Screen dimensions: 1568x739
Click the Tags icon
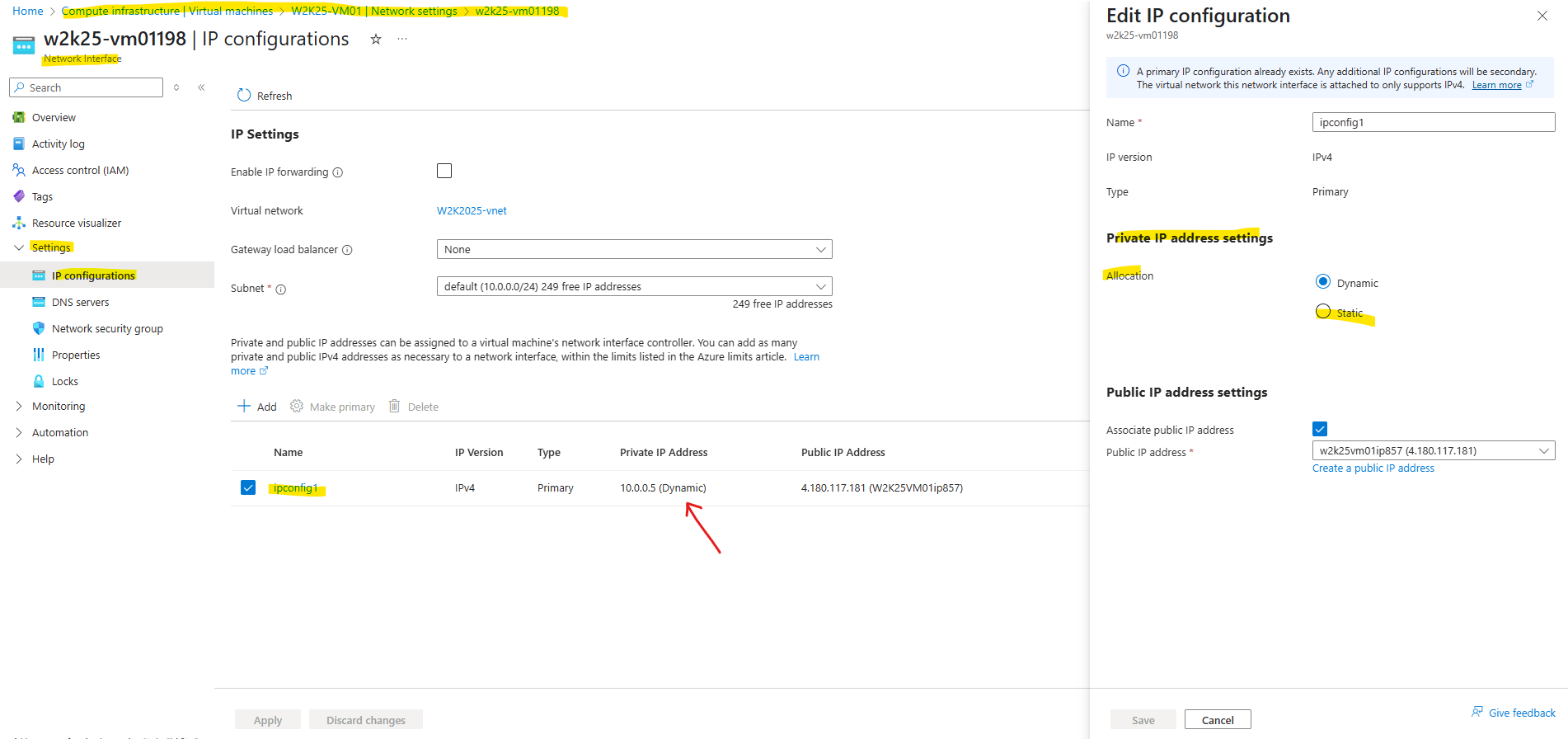point(19,196)
